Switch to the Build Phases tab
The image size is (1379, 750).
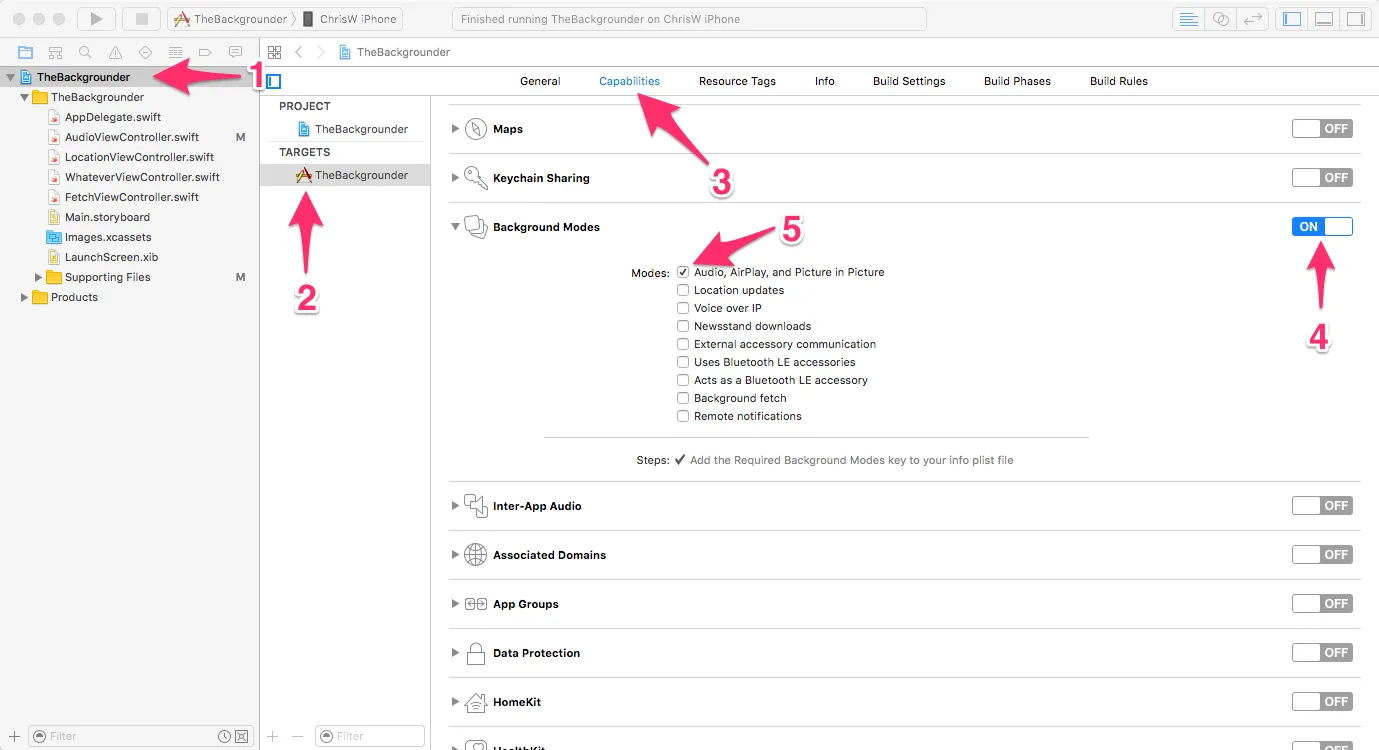click(x=1017, y=81)
